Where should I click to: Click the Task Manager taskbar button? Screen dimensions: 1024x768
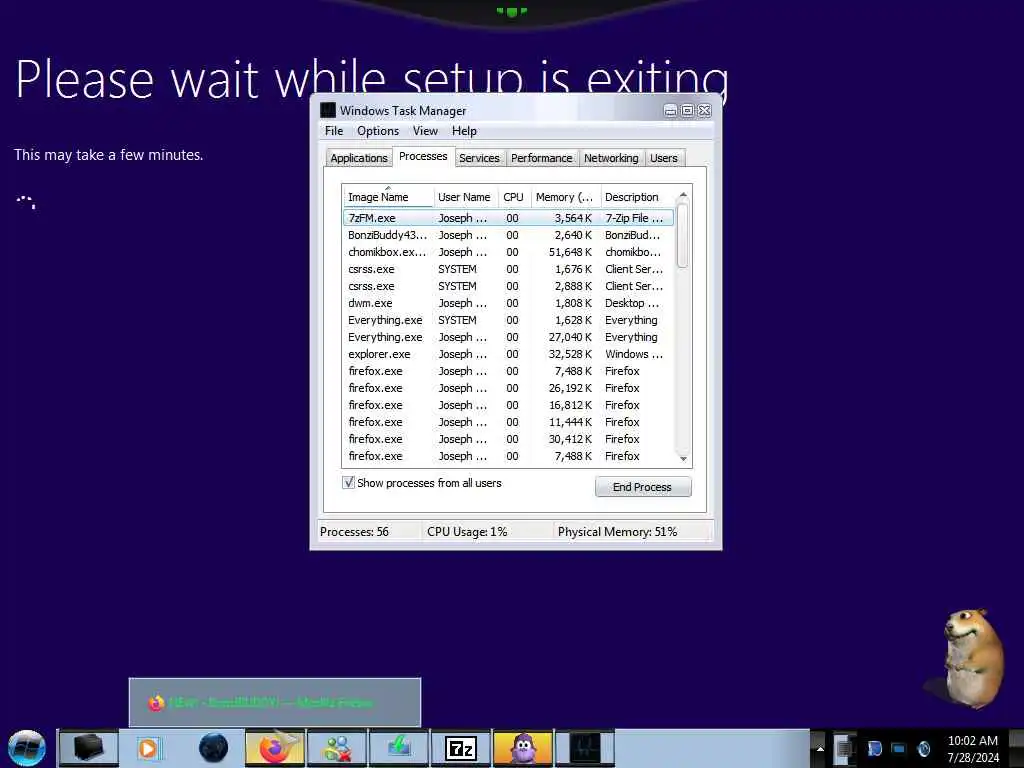pos(585,748)
